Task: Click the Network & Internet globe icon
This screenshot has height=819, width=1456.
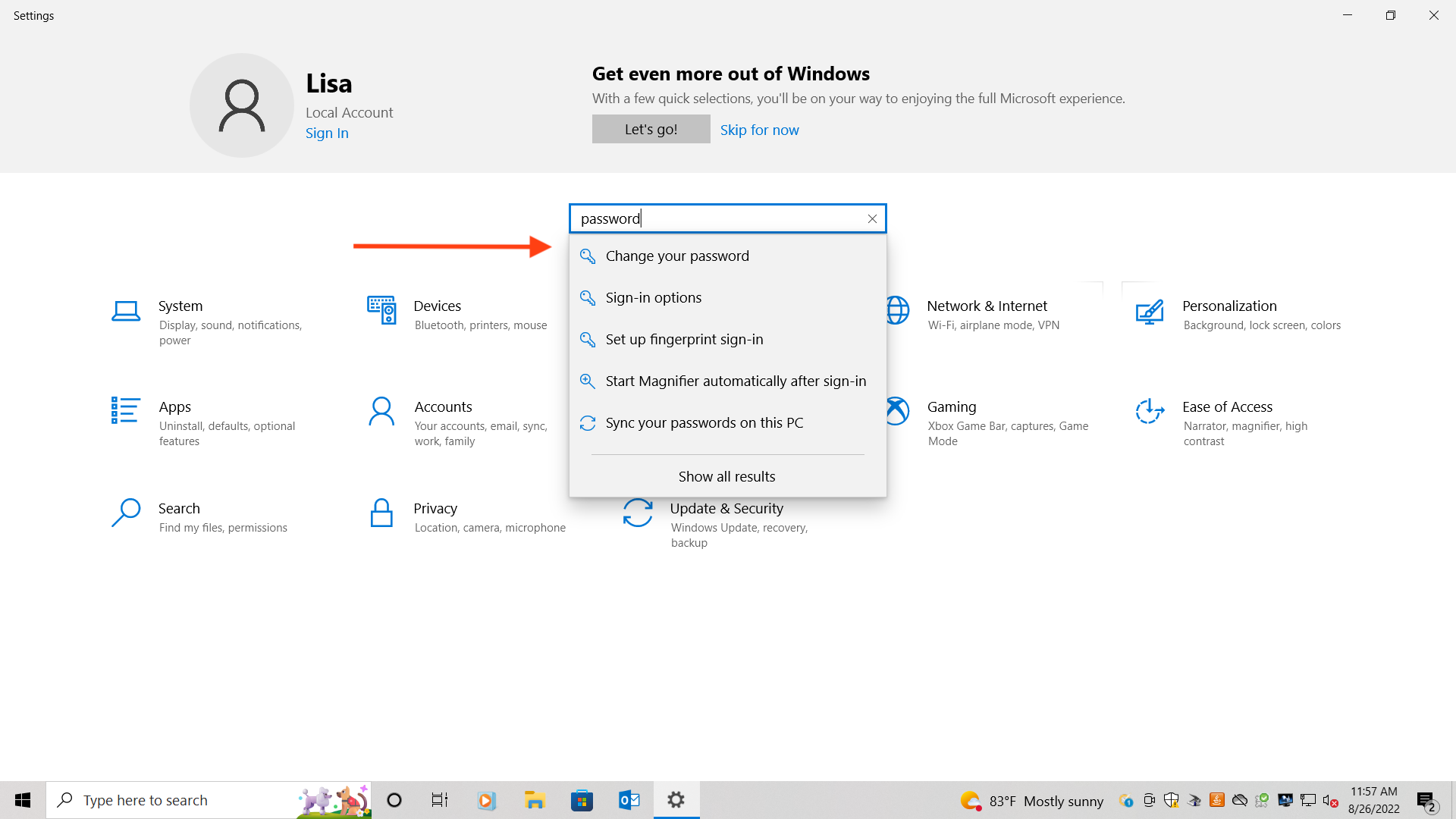Action: point(898,309)
